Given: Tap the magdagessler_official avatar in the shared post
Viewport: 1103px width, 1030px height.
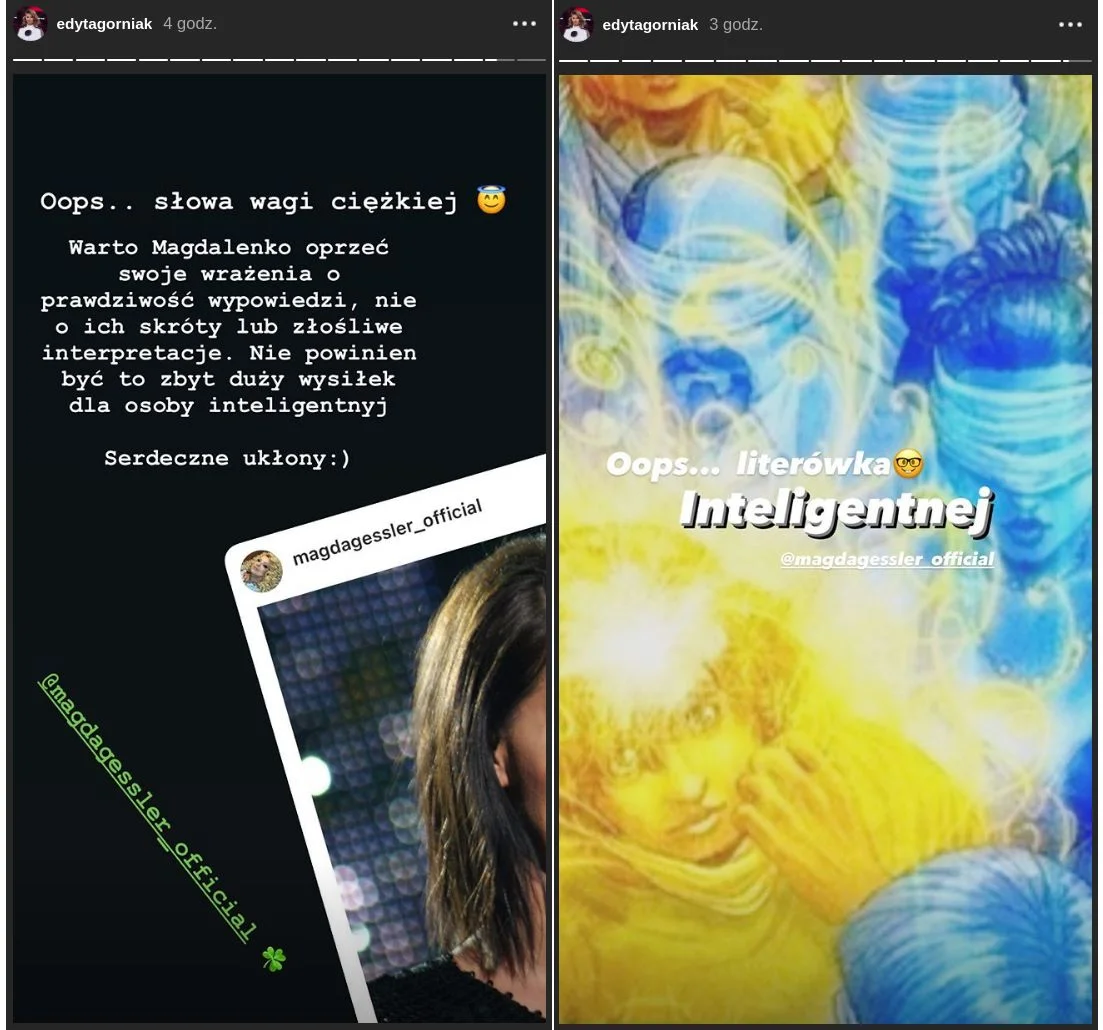Looking at the screenshot, I should 262,571.
